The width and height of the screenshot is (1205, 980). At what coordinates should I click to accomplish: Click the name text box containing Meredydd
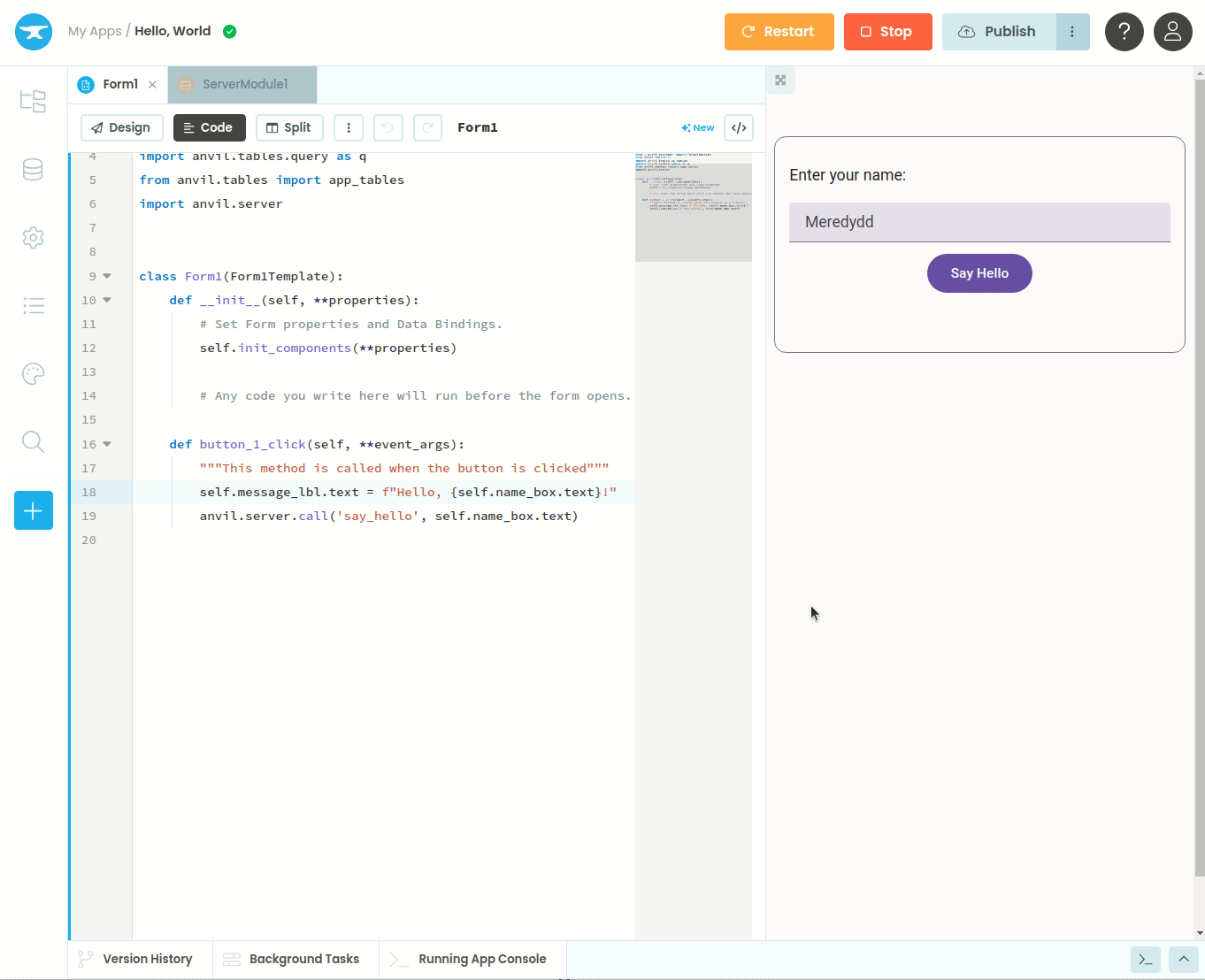tap(979, 222)
